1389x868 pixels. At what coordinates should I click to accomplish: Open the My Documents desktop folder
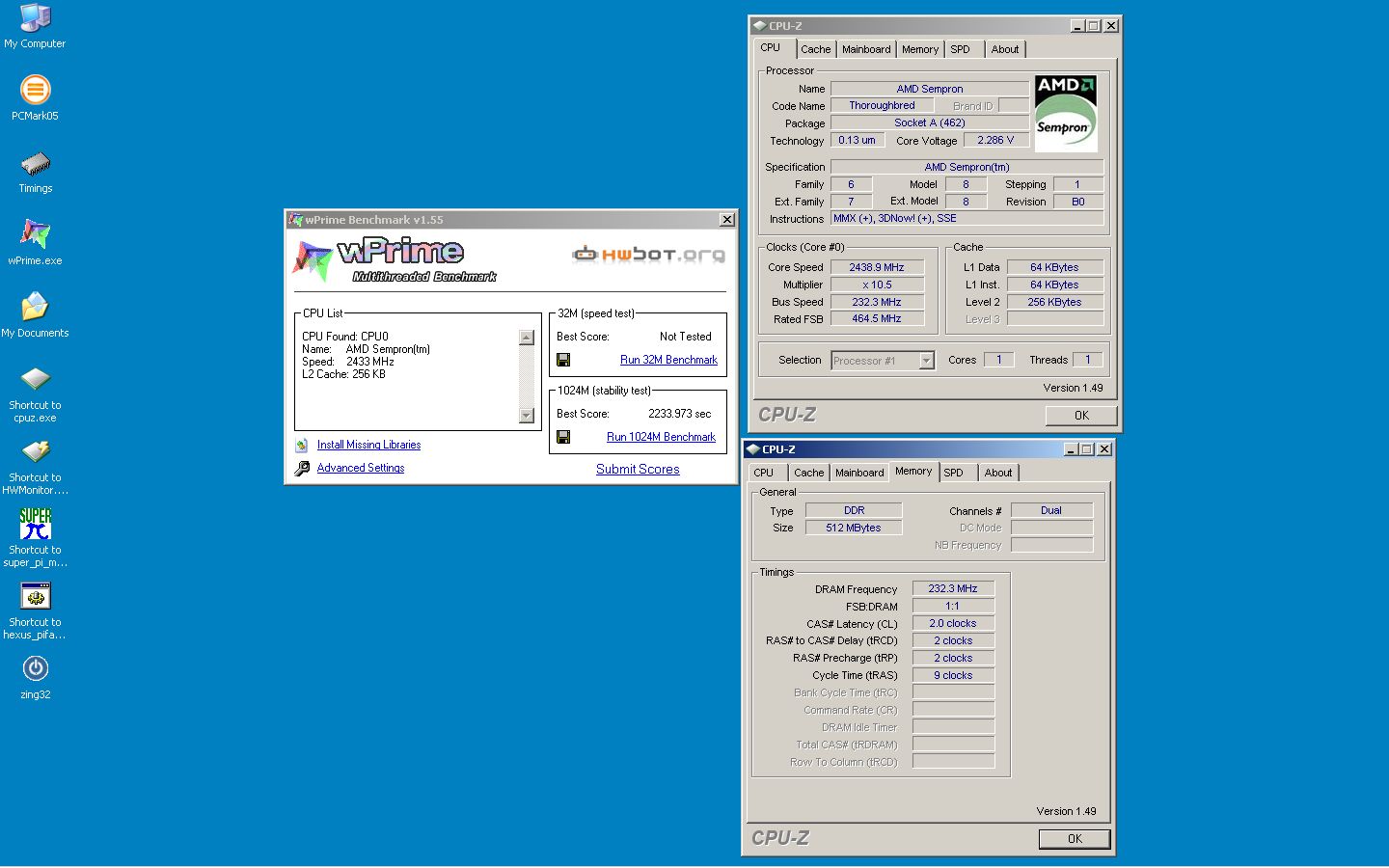pos(35,308)
